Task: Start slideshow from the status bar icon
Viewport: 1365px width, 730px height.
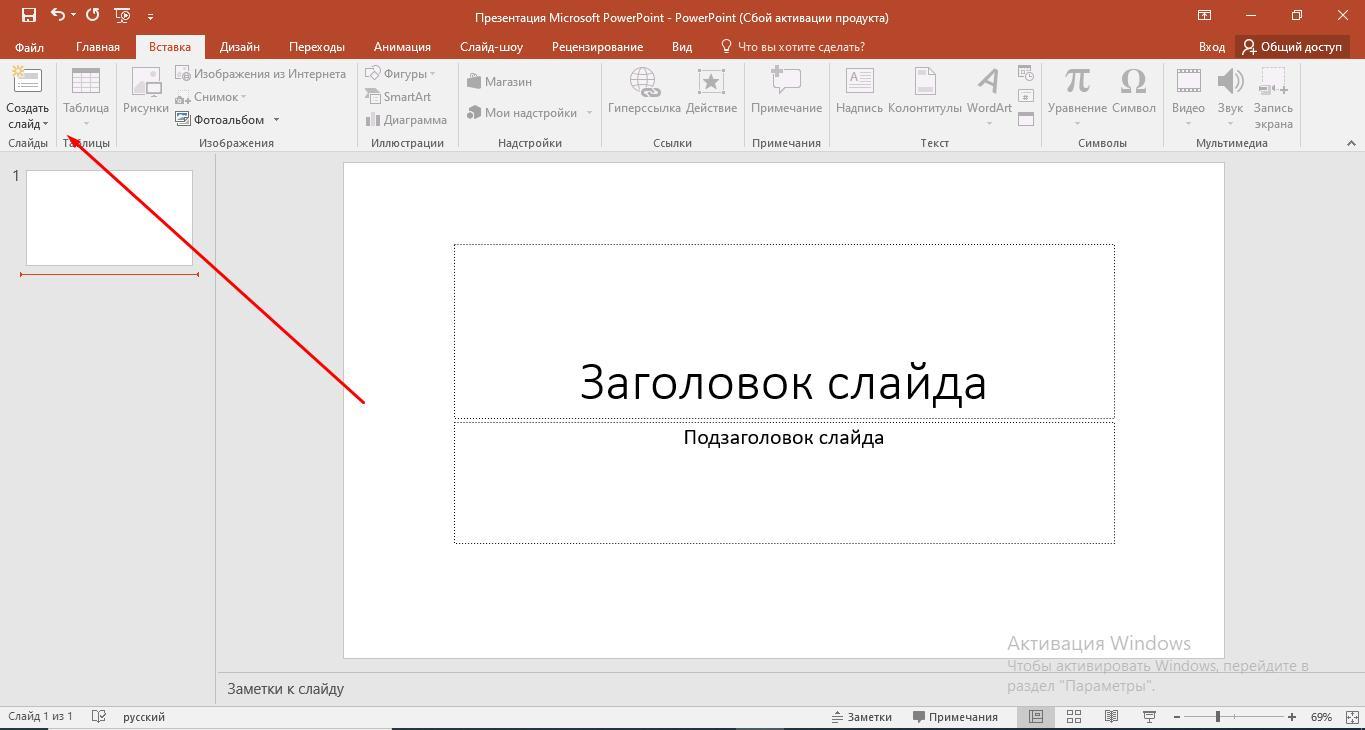Action: click(1149, 716)
